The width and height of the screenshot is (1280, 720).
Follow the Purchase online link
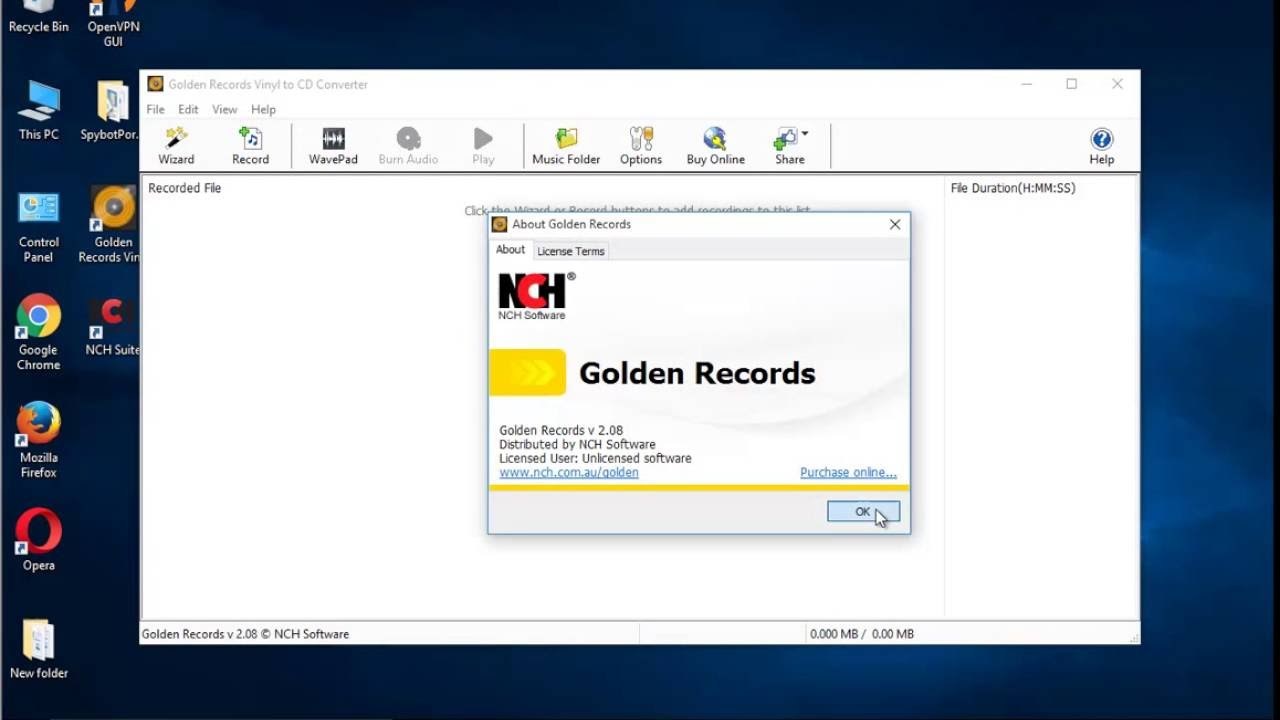click(x=848, y=472)
